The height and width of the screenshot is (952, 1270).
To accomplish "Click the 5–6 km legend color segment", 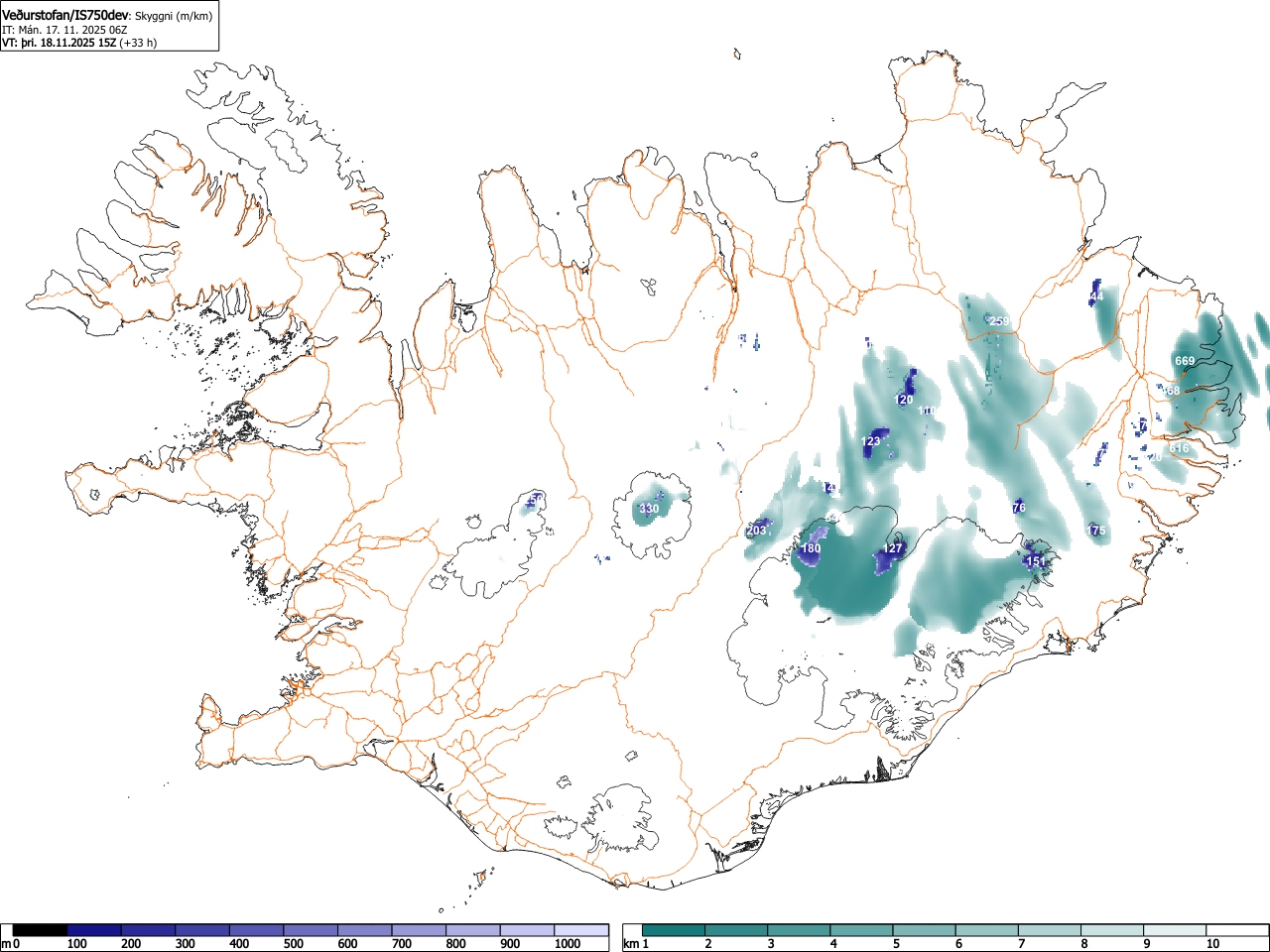I will pyautogui.click(x=925, y=930).
